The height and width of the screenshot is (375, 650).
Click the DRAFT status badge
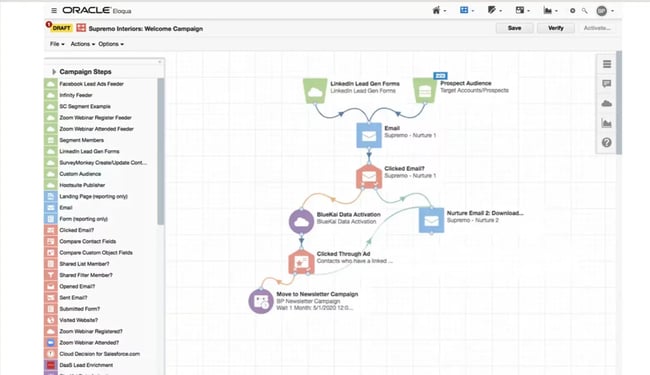pos(61,28)
